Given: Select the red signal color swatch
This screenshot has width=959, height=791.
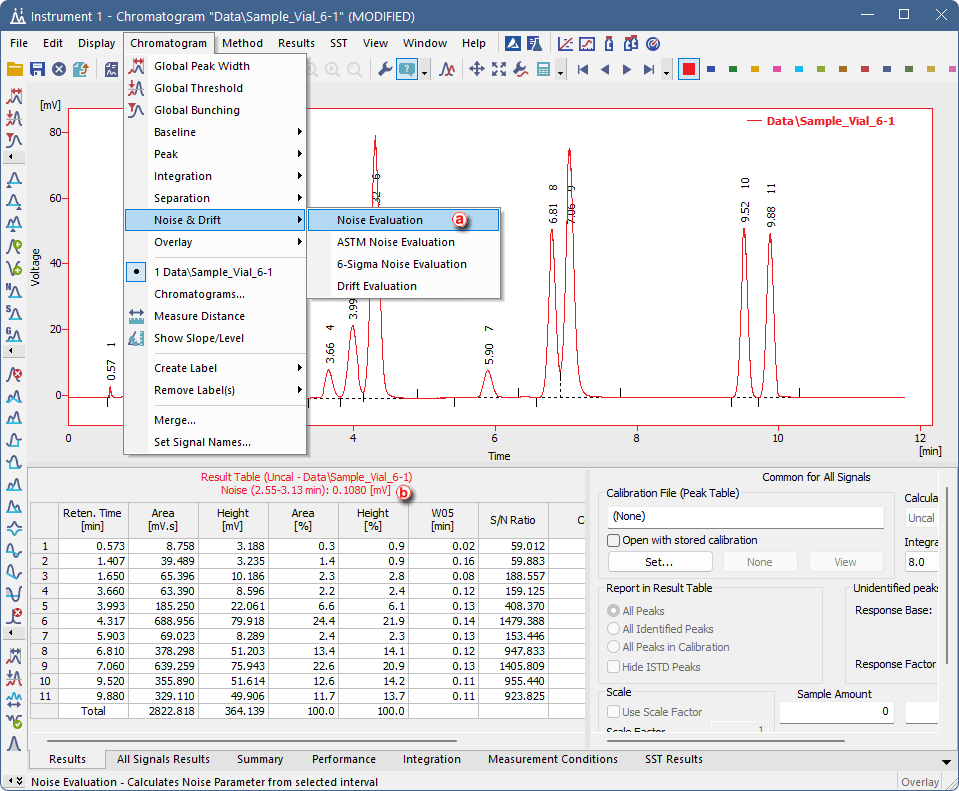Looking at the screenshot, I should (x=689, y=69).
